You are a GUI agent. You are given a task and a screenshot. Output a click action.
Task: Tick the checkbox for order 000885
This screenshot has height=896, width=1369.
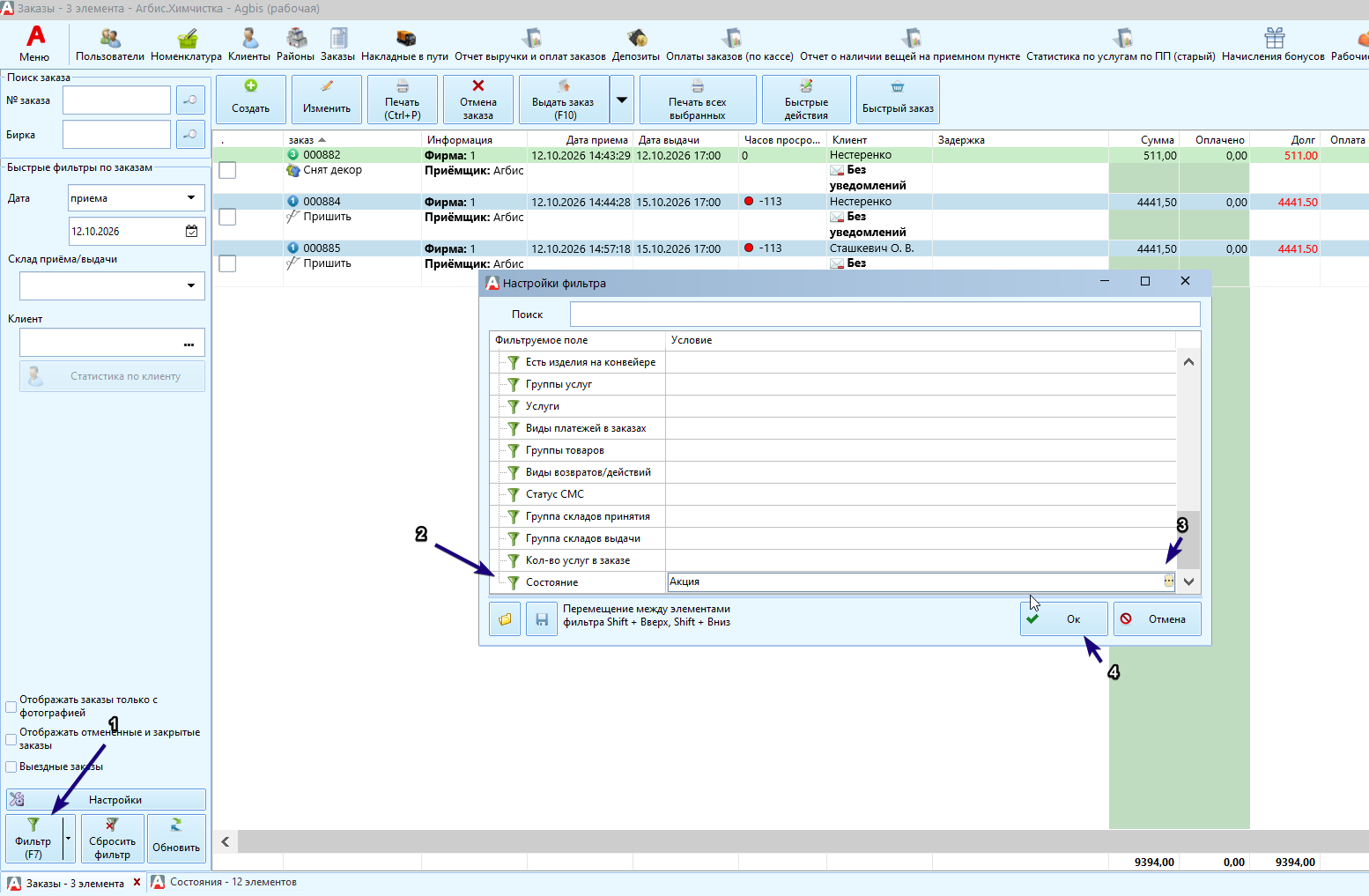(227, 263)
